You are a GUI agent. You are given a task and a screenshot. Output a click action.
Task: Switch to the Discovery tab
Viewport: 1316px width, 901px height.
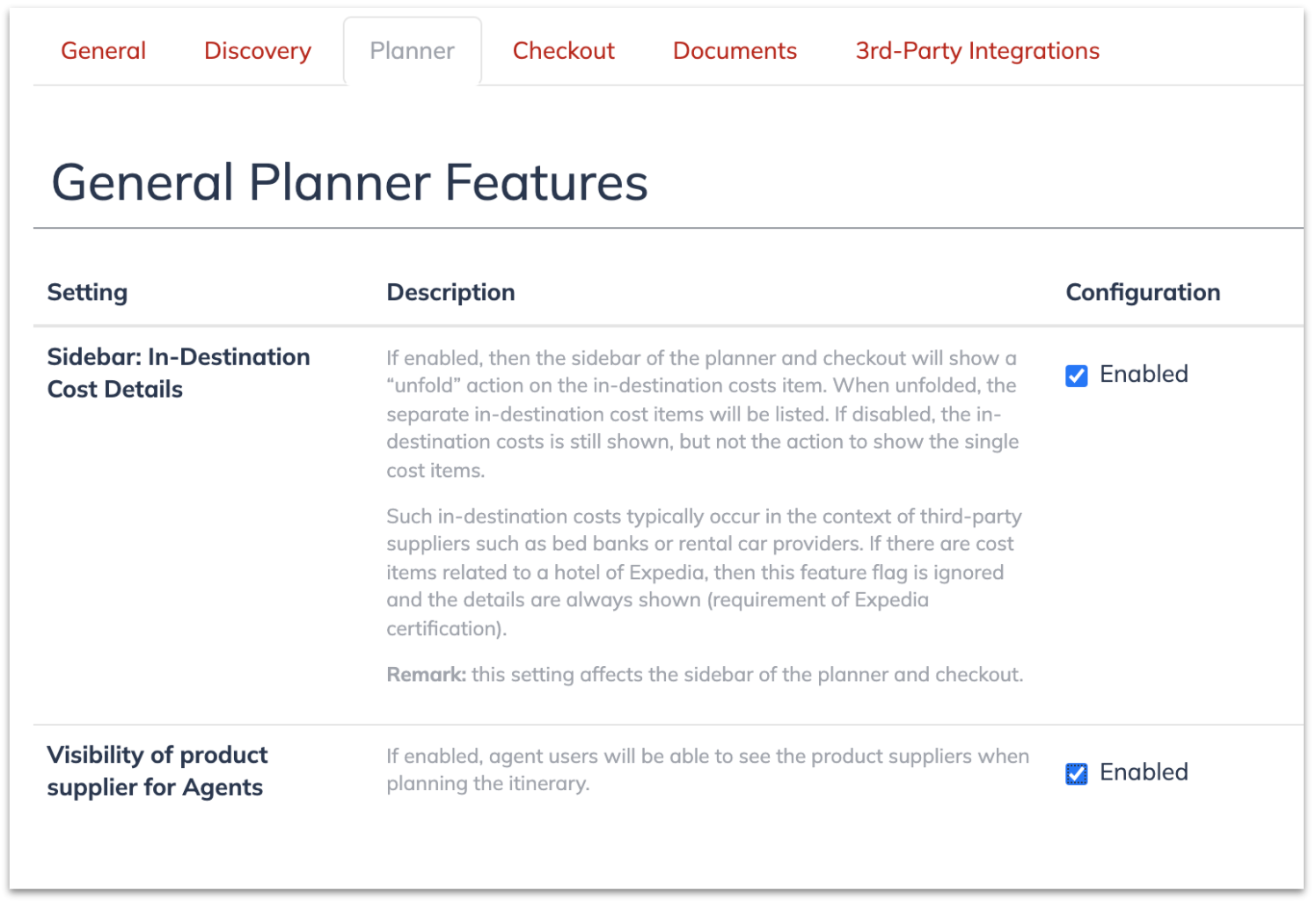(x=258, y=51)
